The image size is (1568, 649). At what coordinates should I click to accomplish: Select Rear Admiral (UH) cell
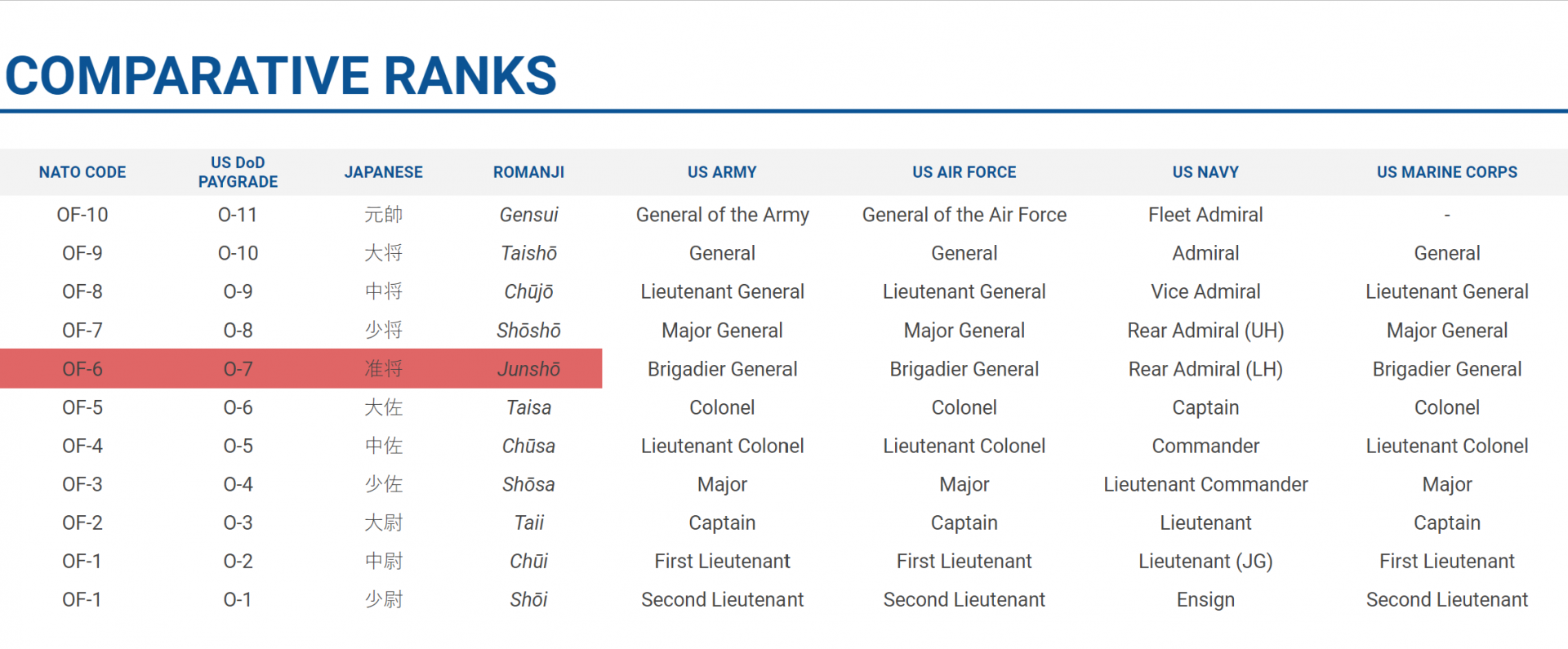pos(1205,331)
